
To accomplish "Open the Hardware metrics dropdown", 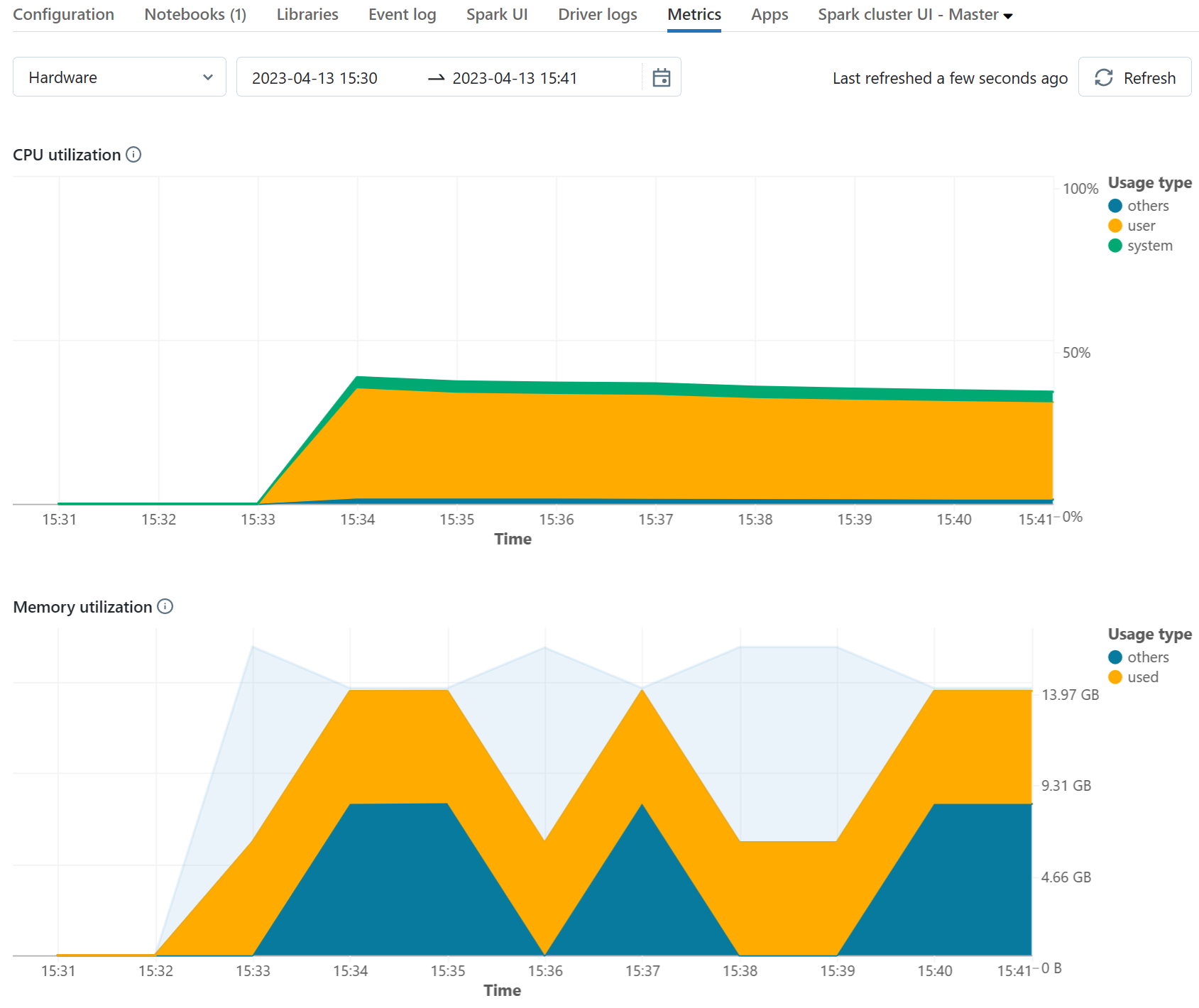I will pos(119,77).
